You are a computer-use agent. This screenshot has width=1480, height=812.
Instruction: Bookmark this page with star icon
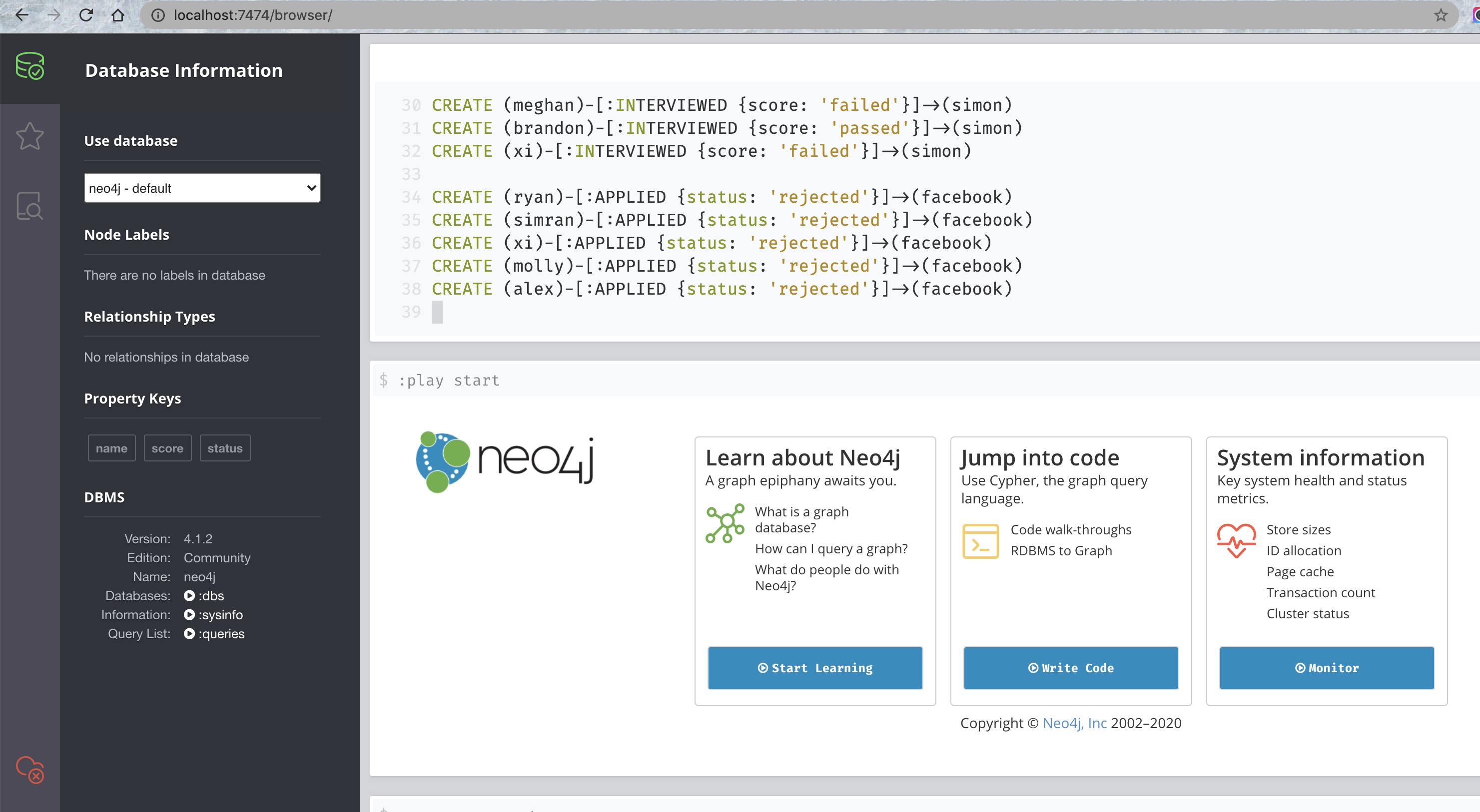[x=1440, y=15]
